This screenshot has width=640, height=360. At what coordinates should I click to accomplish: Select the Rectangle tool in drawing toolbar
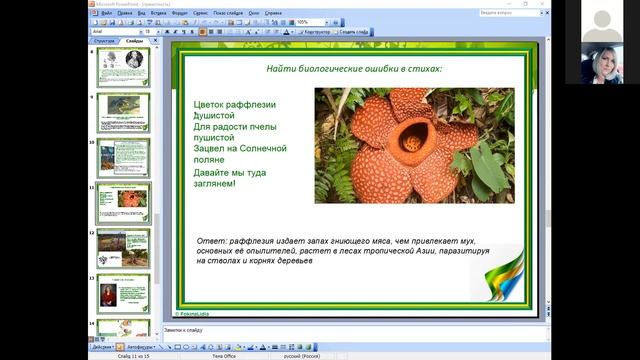tap(178, 347)
